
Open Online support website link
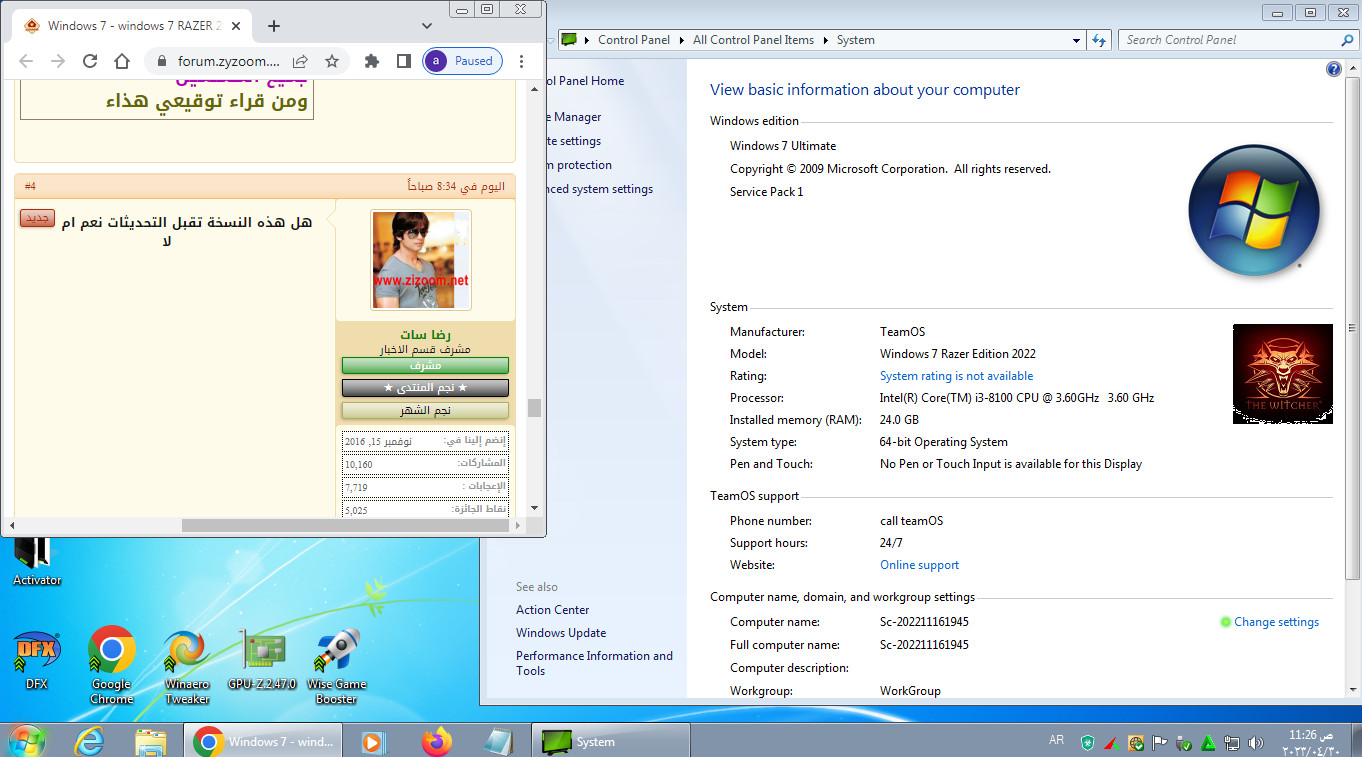(x=919, y=565)
